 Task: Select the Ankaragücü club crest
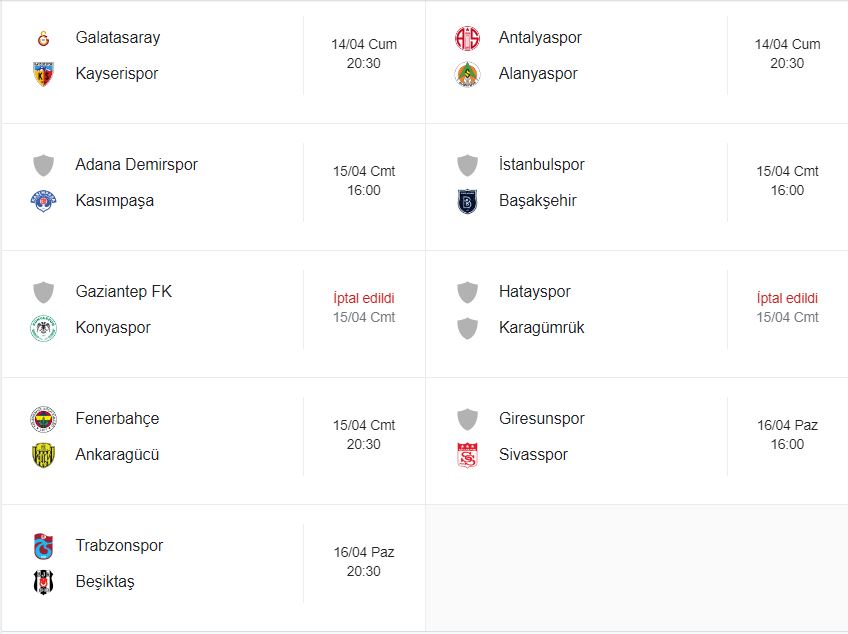coord(43,455)
